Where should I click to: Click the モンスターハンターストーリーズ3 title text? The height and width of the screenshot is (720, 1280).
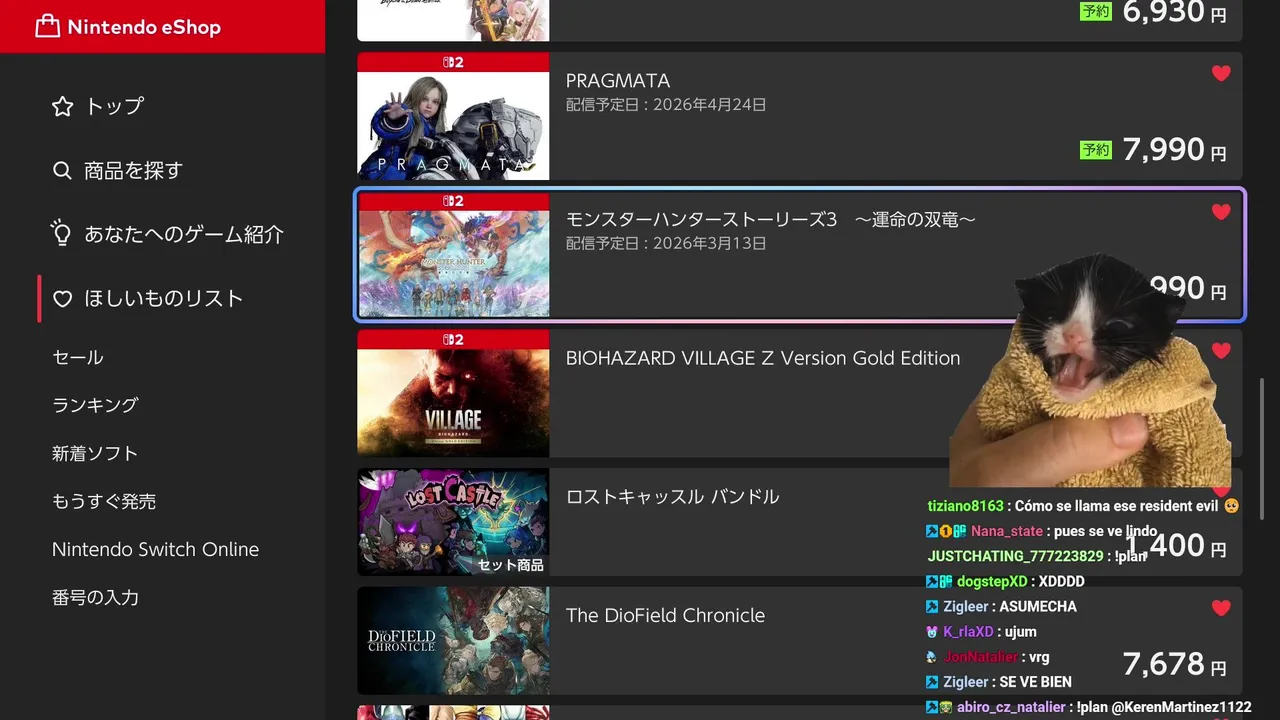(x=770, y=219)
